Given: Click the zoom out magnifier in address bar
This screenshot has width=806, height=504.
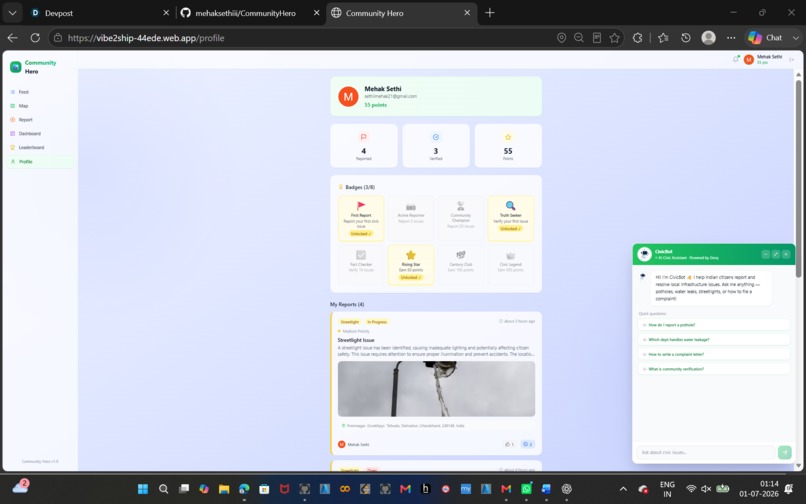Looking at the screenshot, I should pos(579,38).
